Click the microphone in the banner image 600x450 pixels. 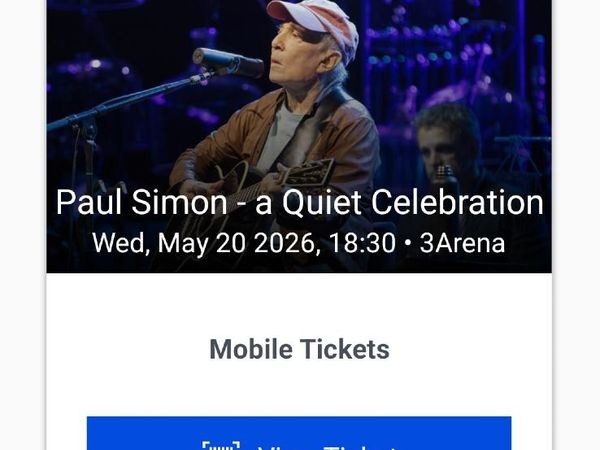tap(228, 62)
